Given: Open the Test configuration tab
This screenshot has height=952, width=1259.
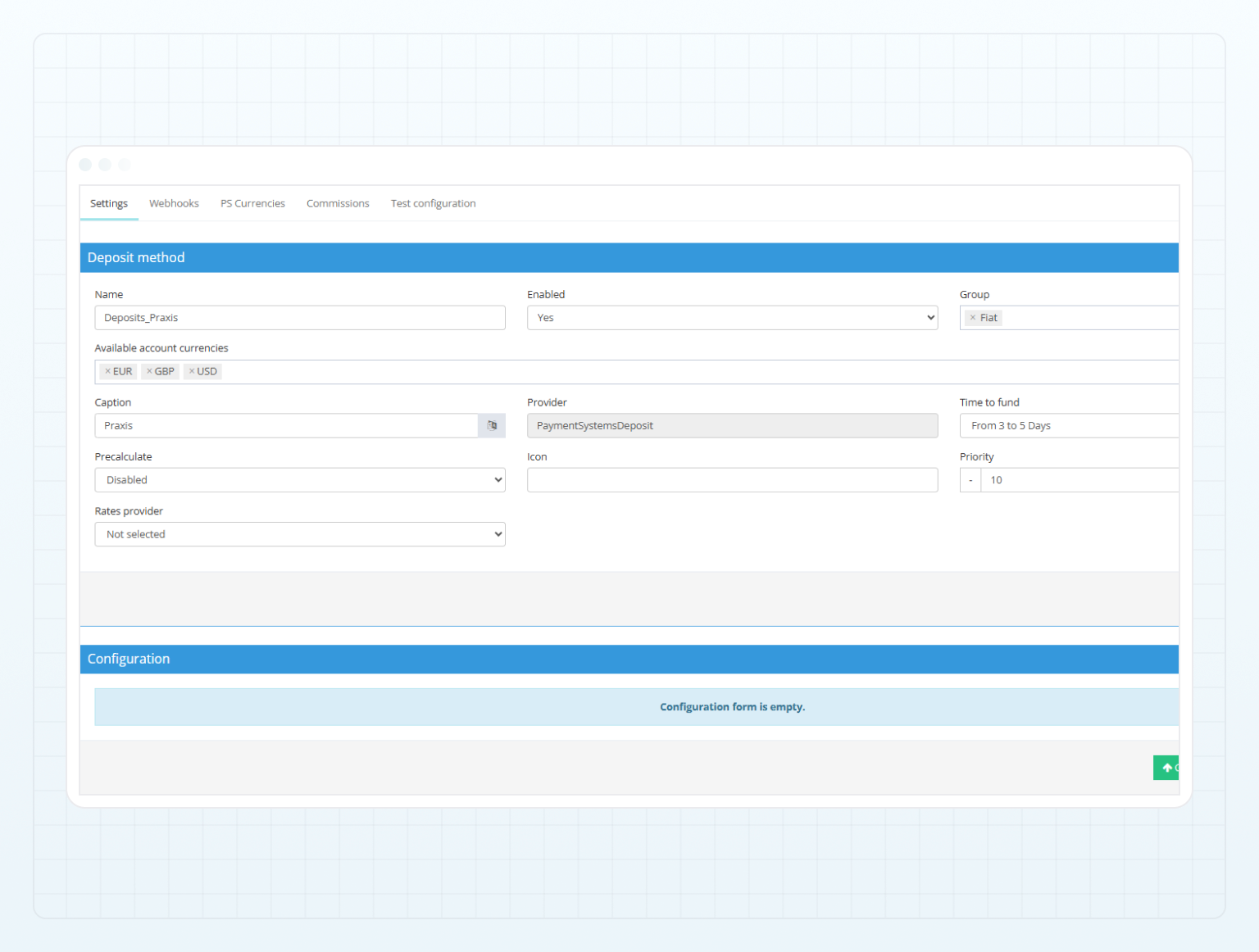Looking at the screenshot, I should [433, 203].
